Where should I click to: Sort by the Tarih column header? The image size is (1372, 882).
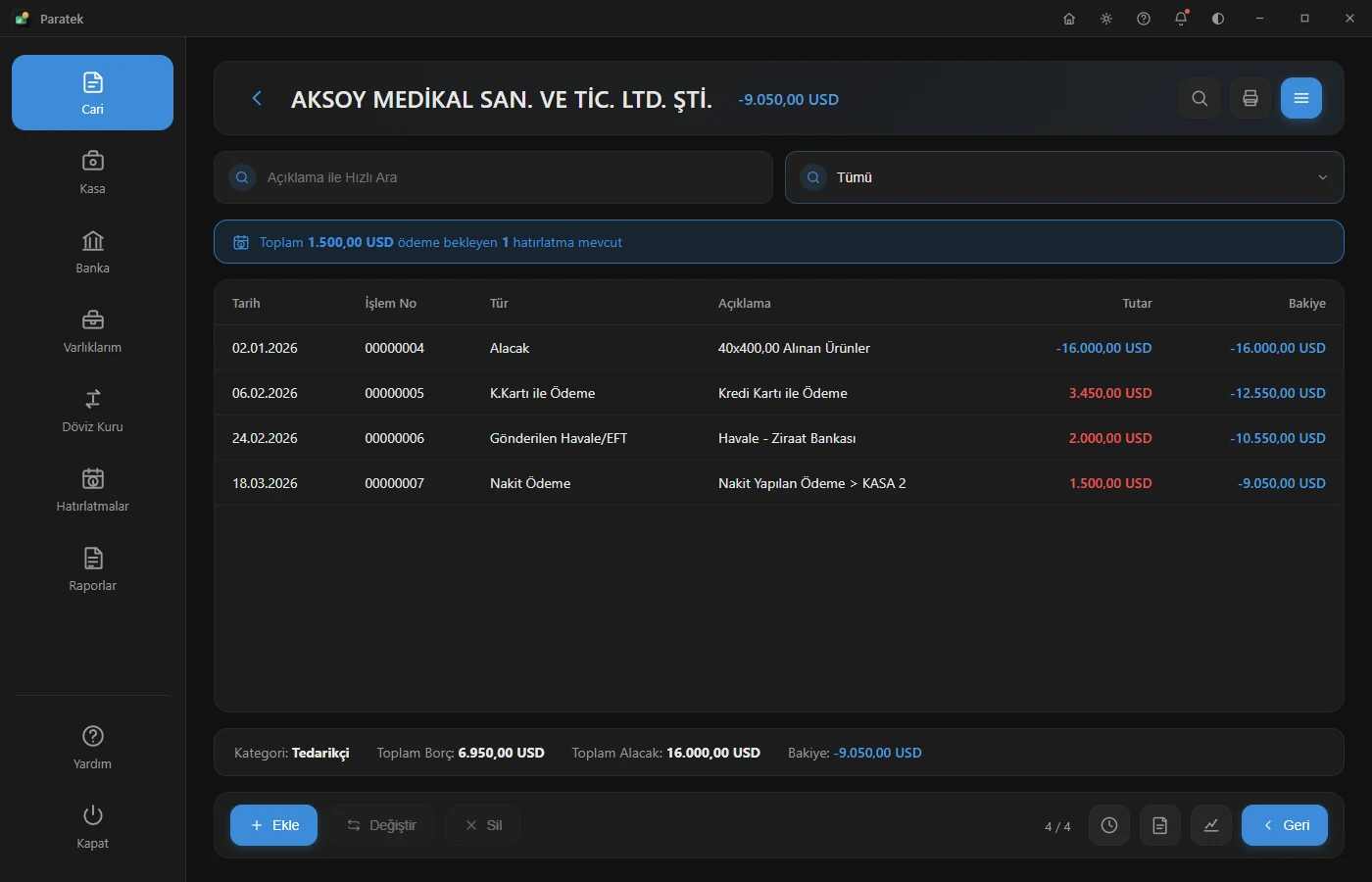point(246,304)
